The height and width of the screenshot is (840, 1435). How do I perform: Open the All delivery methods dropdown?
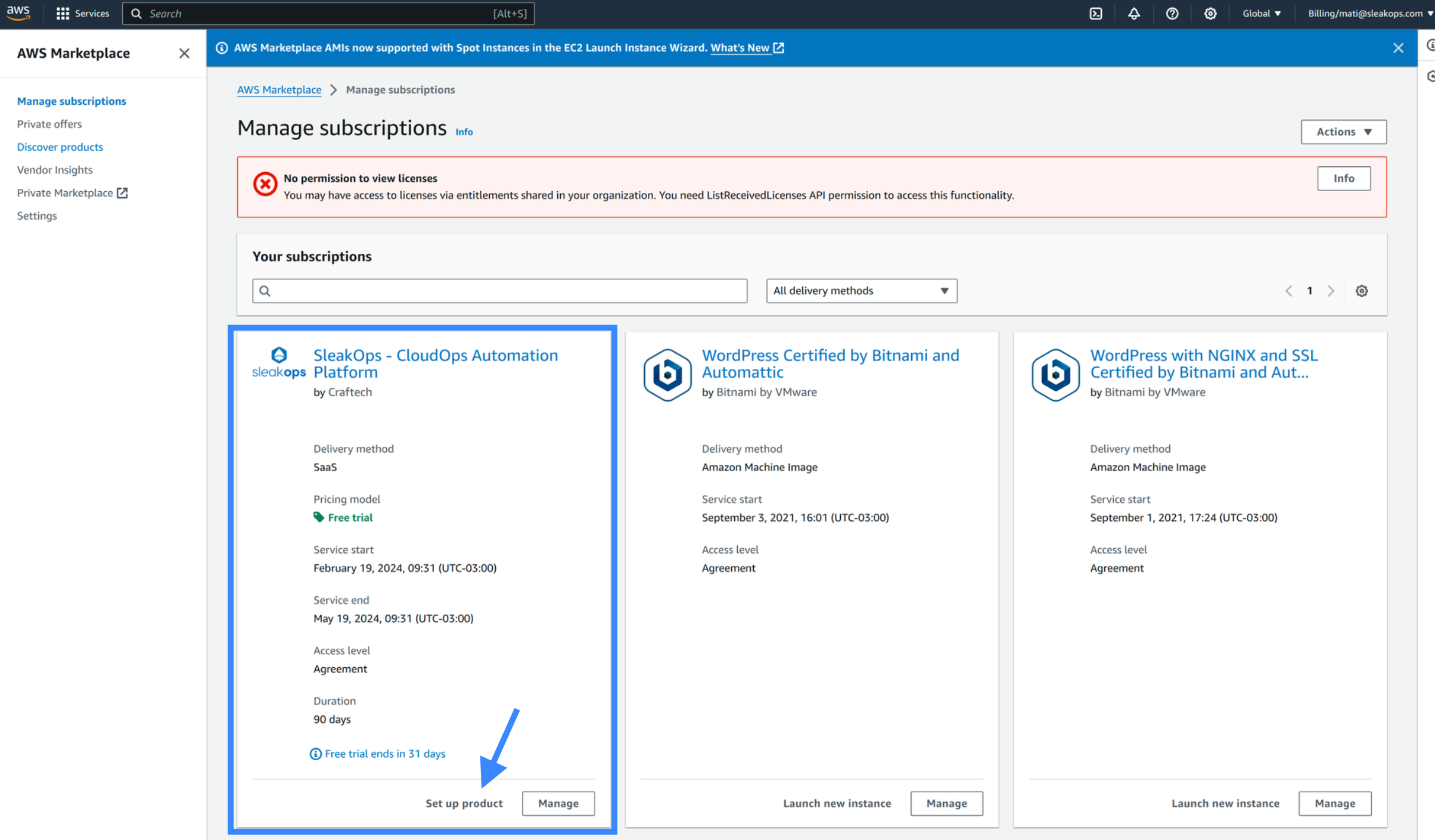point(861,291)
